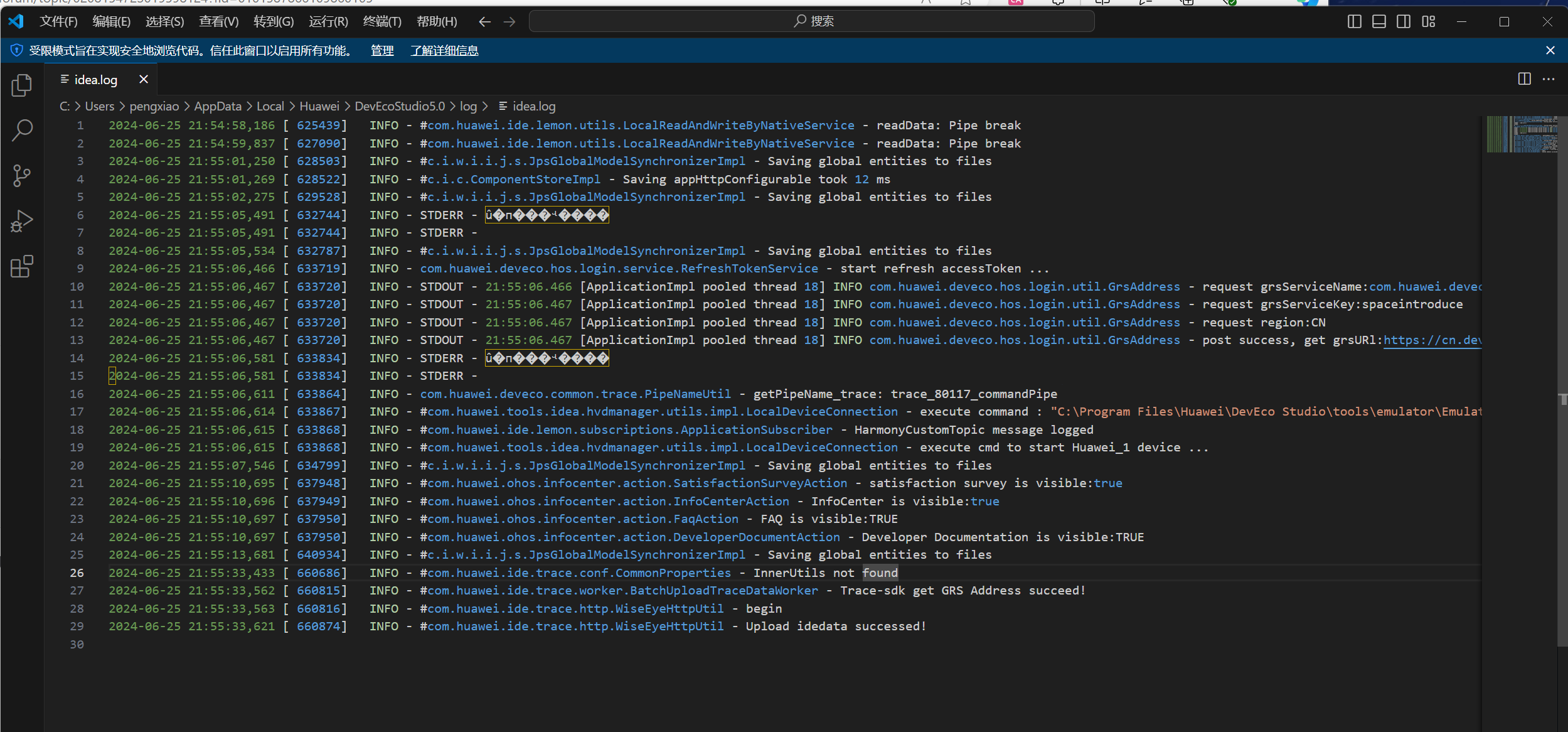
Task: Click the 了解详细信息 link
Action: pyautogui.click(x=444, y=51)
